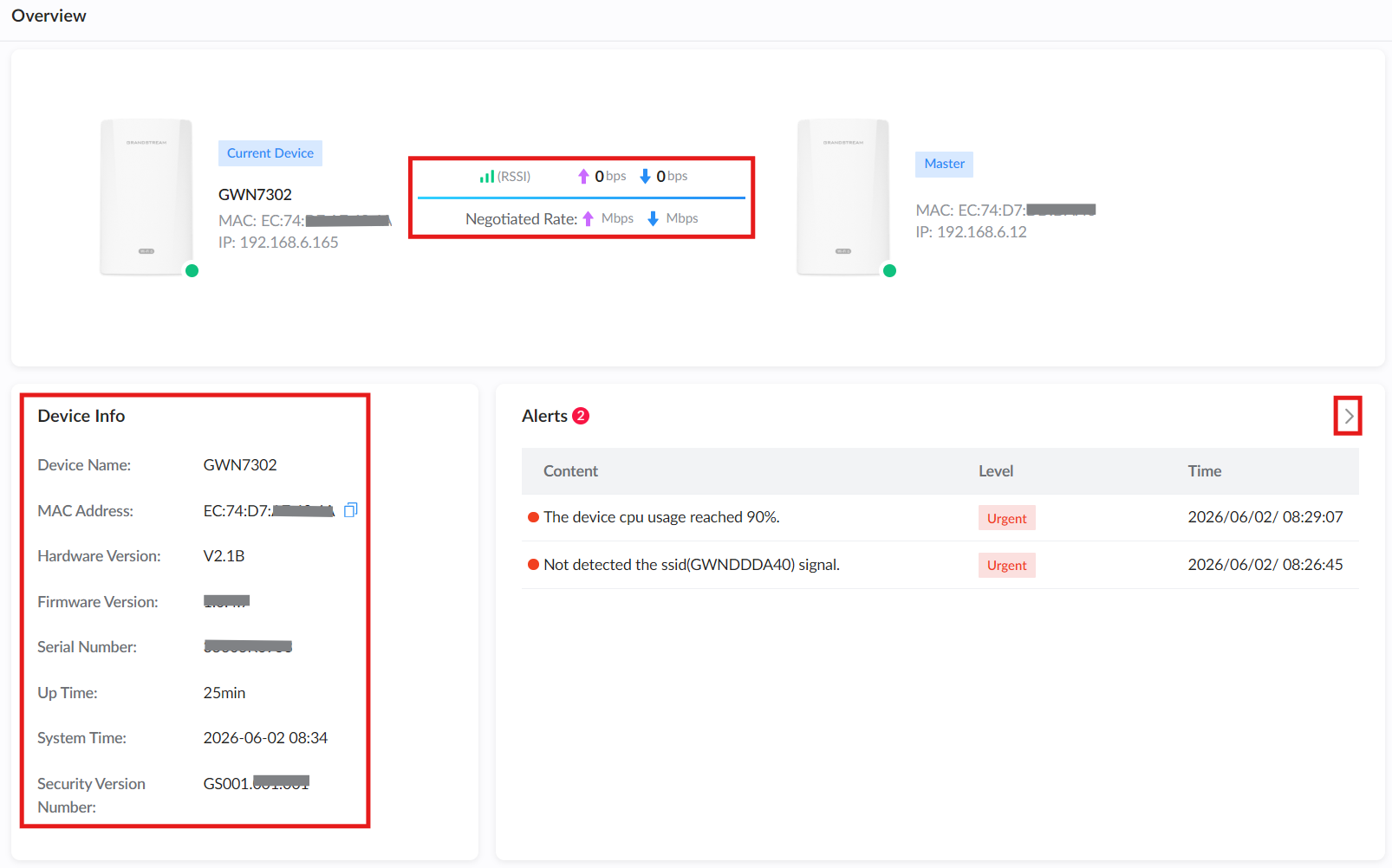Click the Current Device tag
This screenshot has height=868, width=1392.
270,153
